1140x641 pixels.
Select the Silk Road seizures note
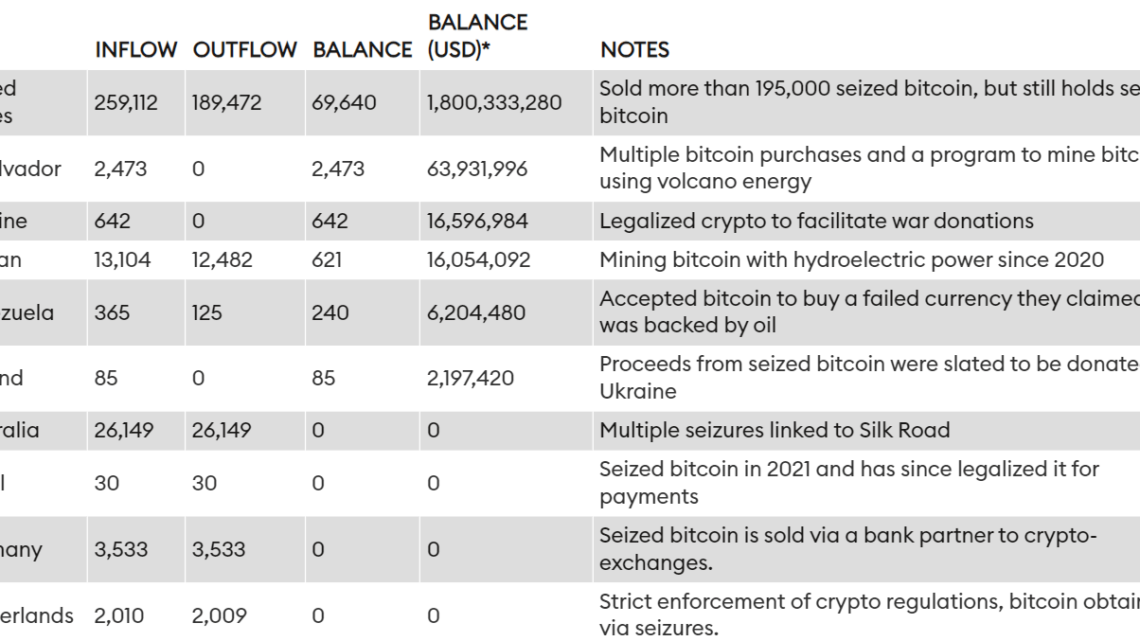click(x=774, y=430)
